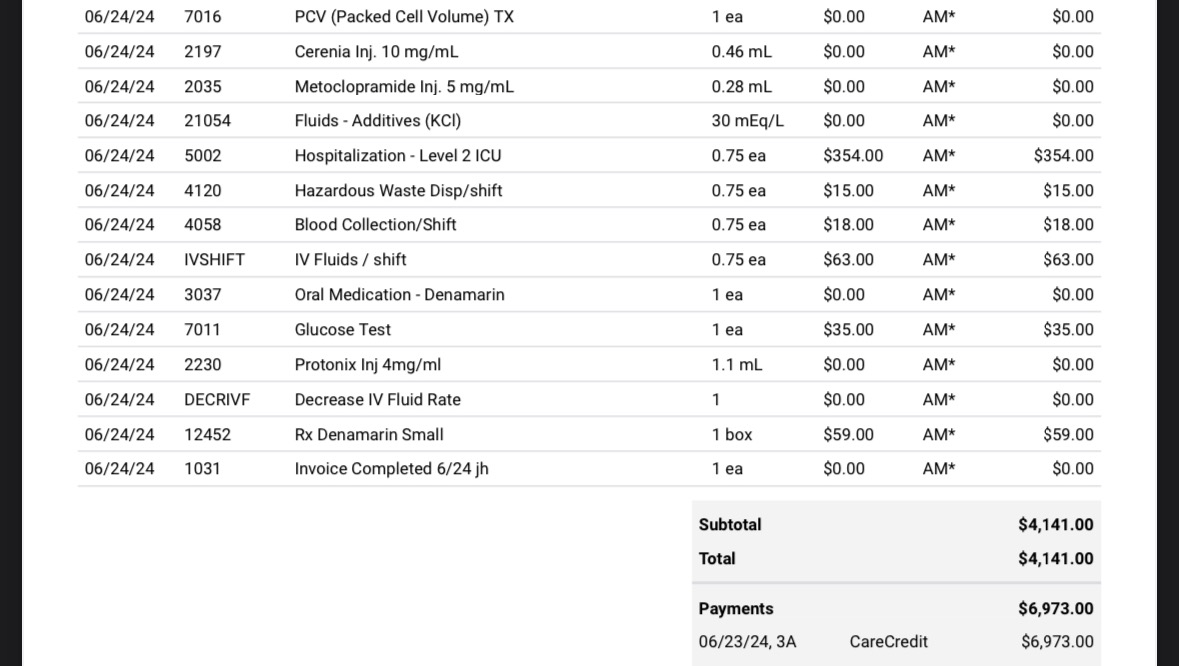
Task: Click the Hazardous Waste Disp/shift description
Action: coord(398,191)
